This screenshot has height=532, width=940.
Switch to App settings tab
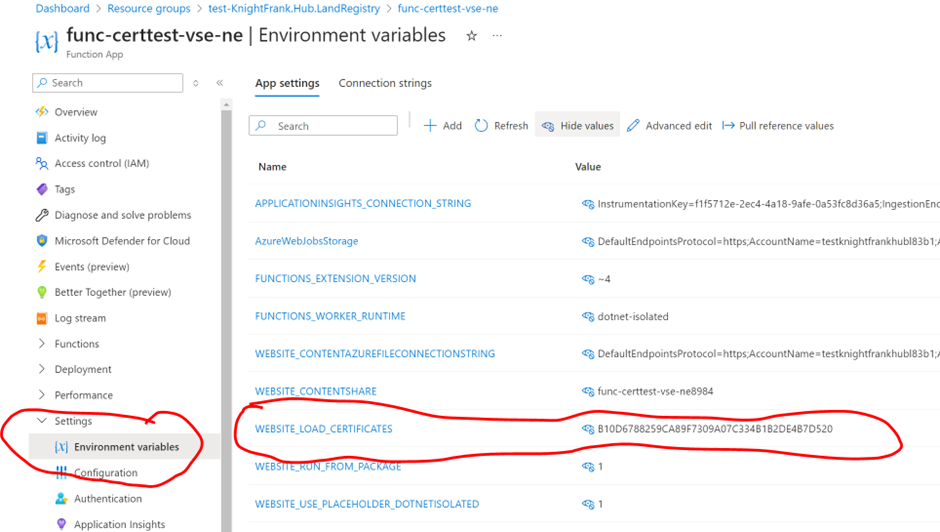[287, 83]
